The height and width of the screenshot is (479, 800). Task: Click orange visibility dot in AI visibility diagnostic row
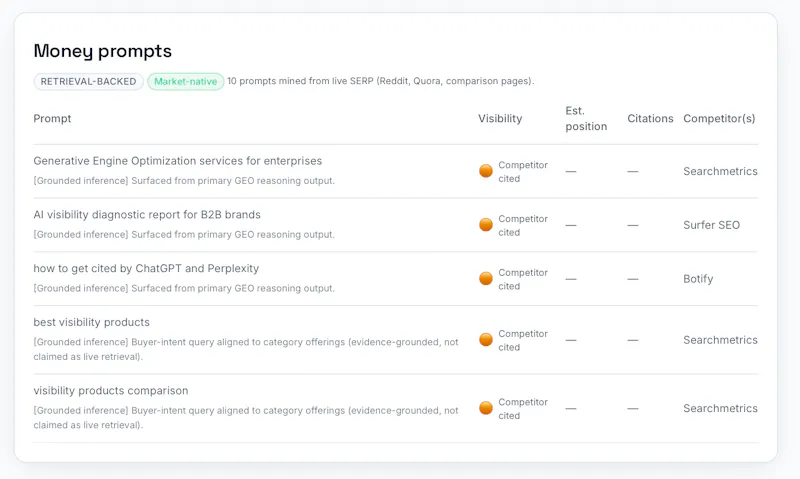coord(486,224)
